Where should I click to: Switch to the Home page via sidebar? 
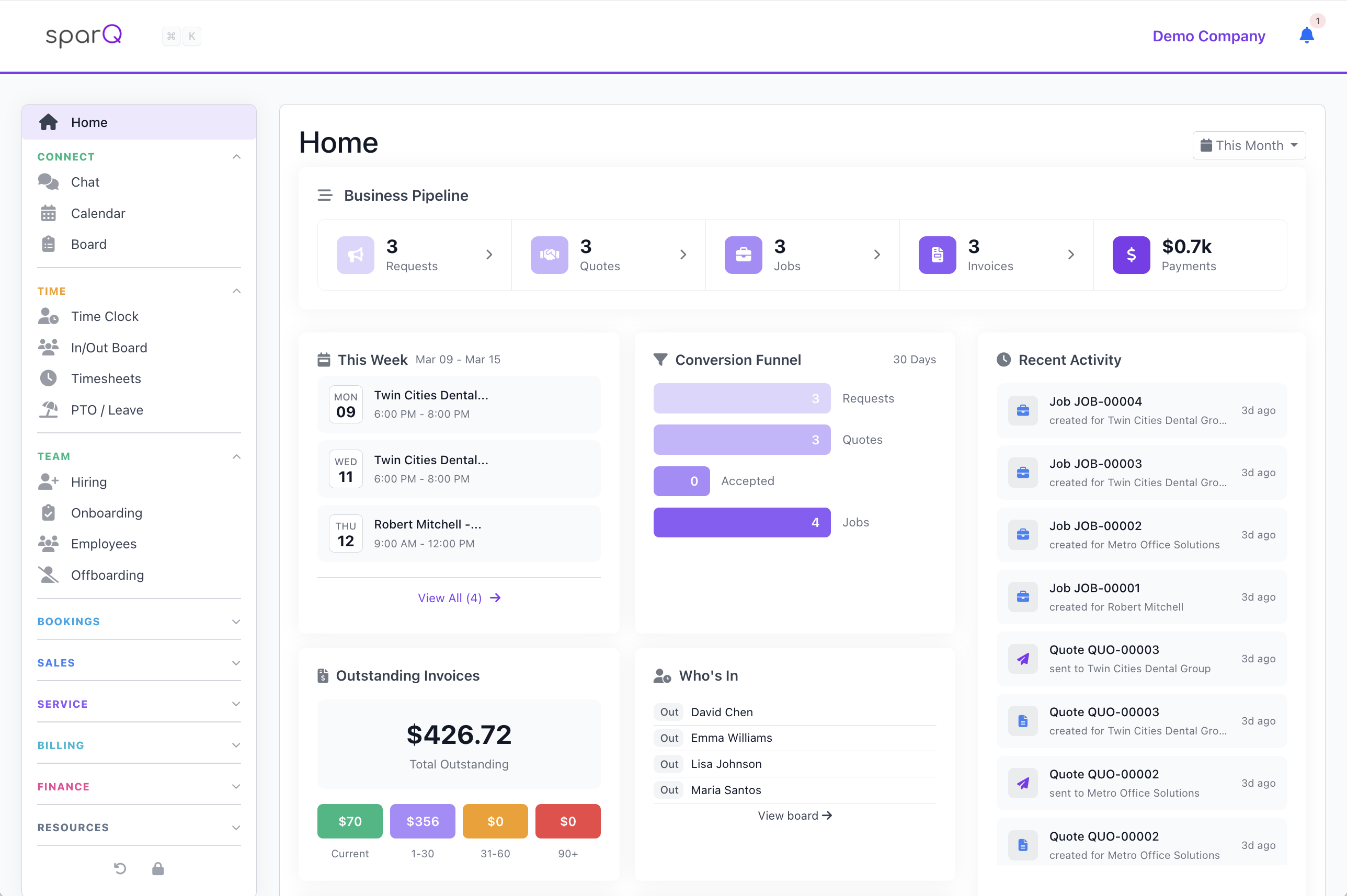(89, 122)
